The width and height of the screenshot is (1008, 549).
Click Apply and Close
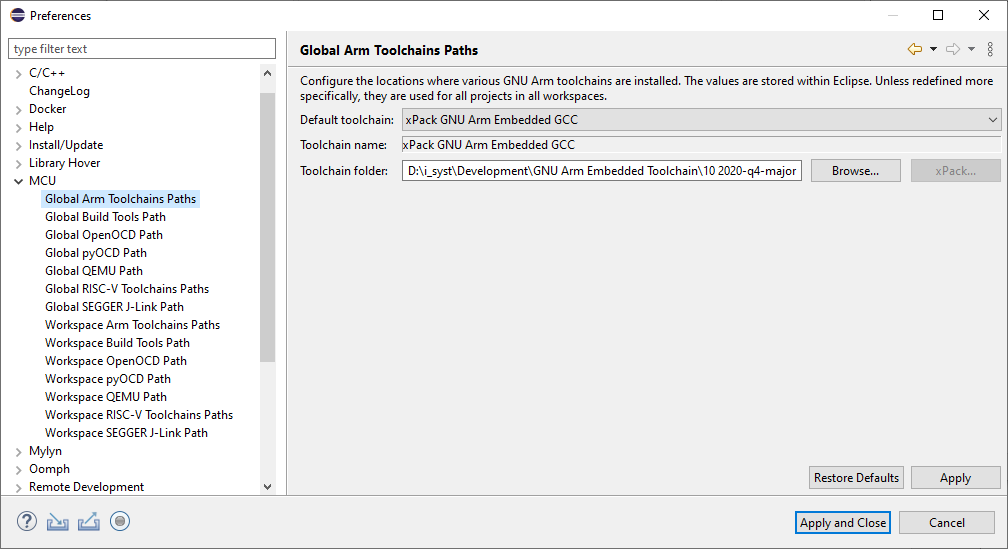[843, 523]
